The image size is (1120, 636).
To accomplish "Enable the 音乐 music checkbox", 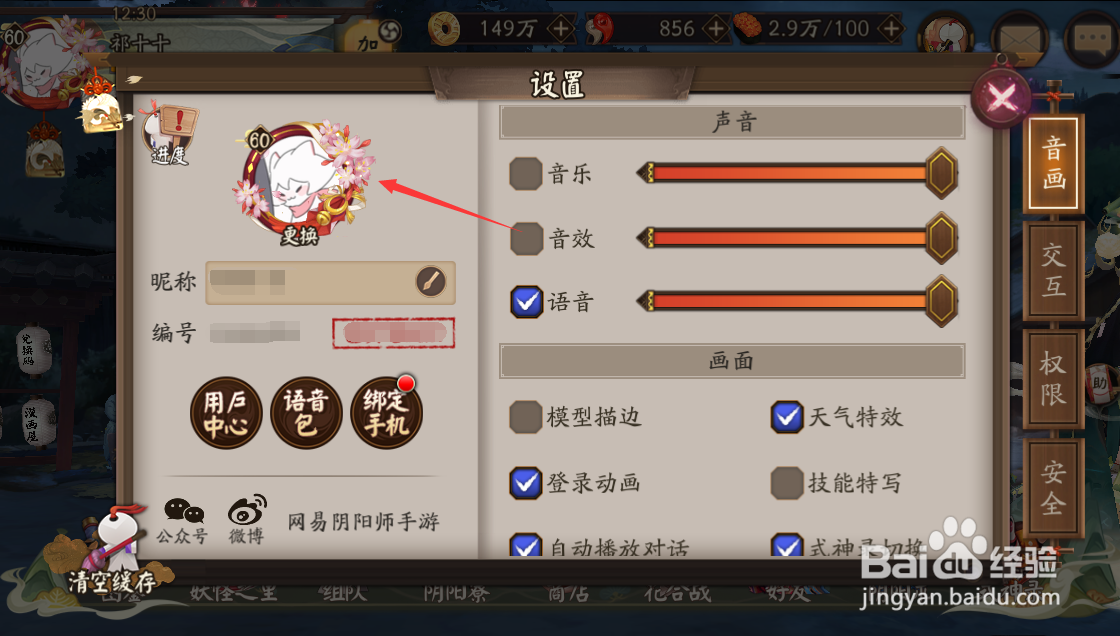I will [526, 174].
